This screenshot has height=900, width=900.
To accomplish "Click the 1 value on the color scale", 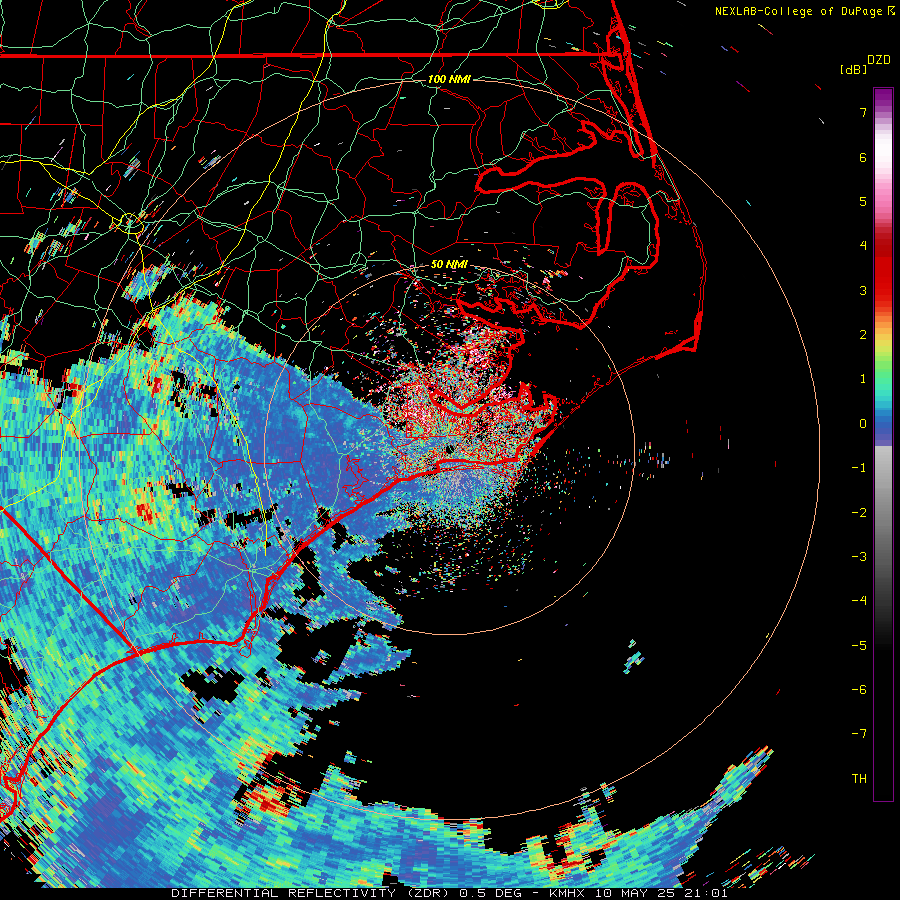I will point(863,379).
